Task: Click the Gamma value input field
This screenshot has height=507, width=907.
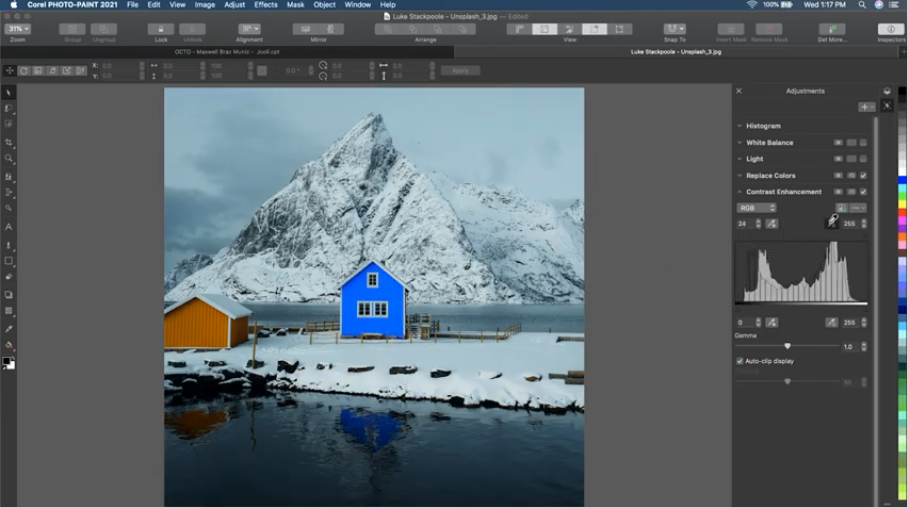Action: (848, 347)
